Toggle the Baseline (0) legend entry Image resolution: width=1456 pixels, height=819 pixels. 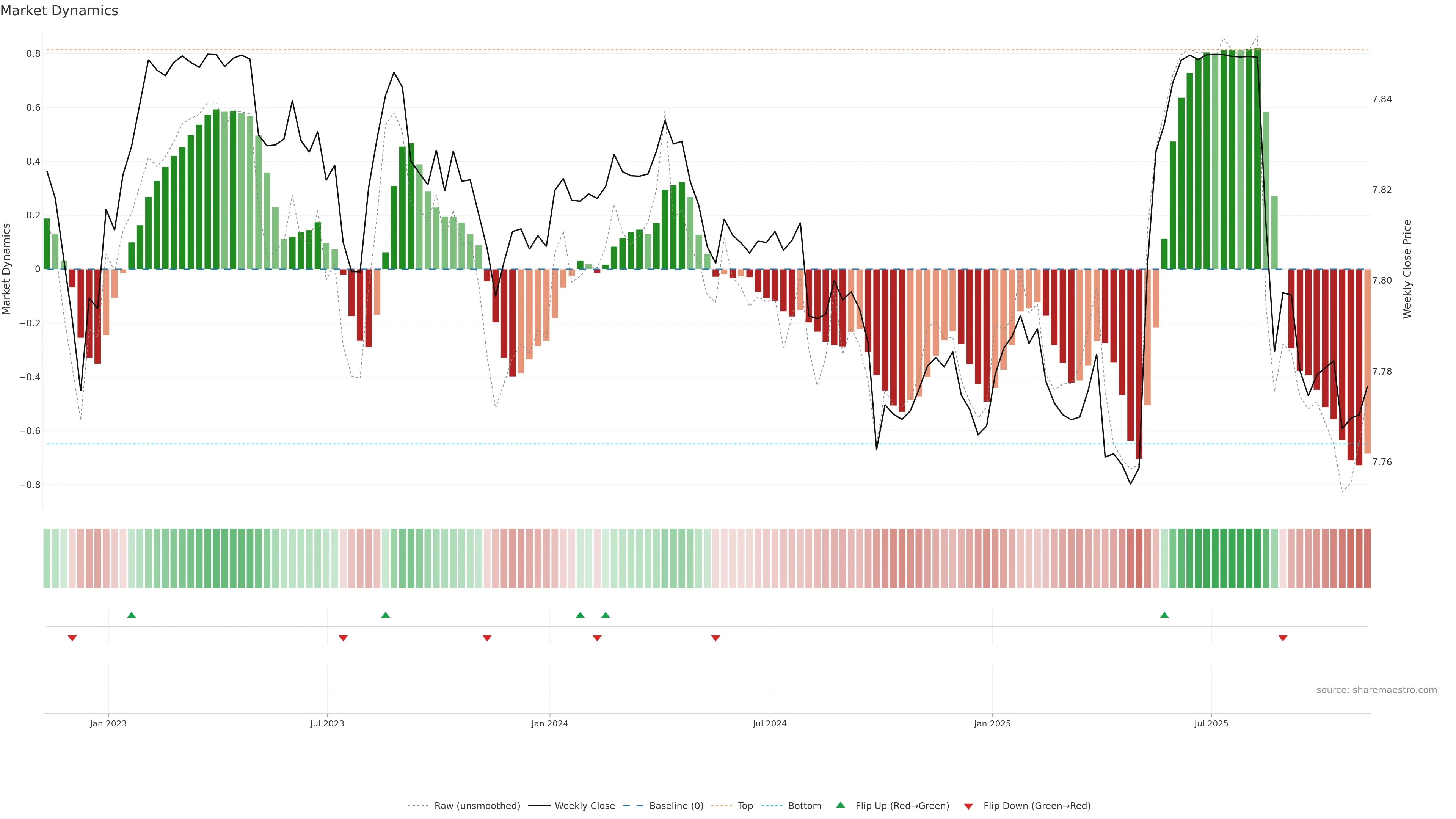pyautogui.click(x=676, y=806)
